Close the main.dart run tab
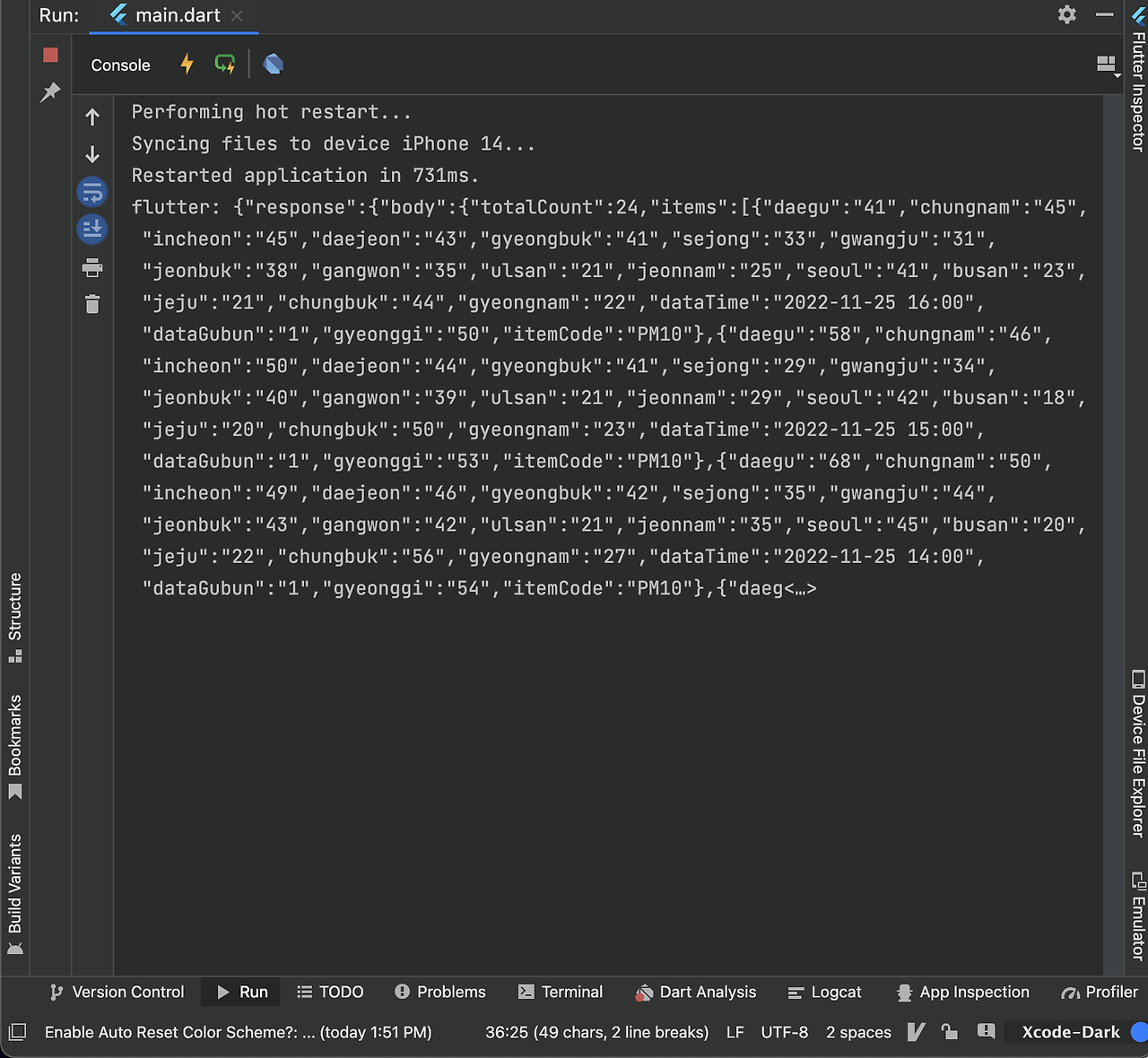 [x=237, y=15]
